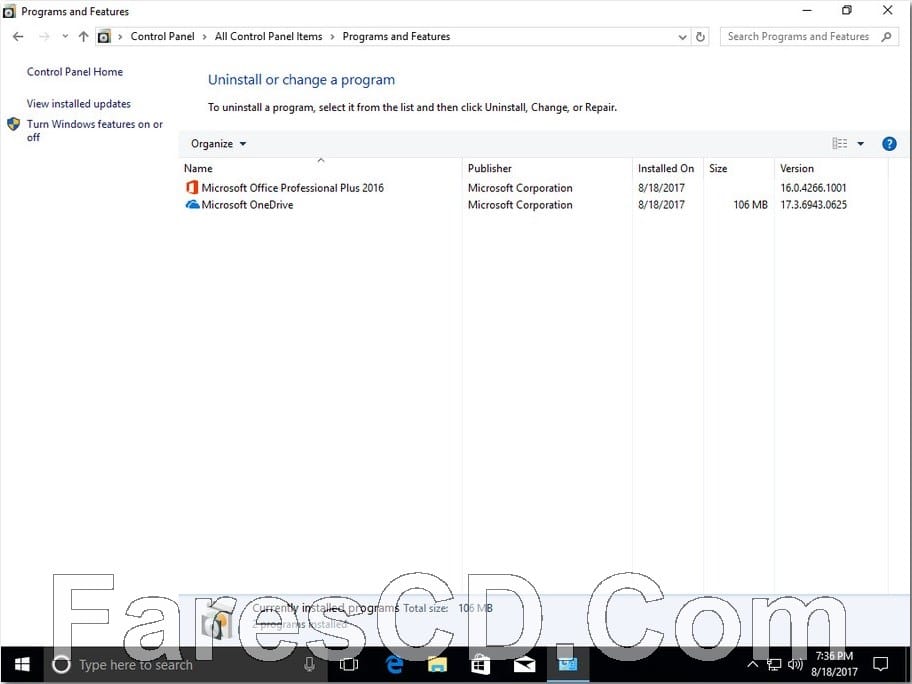Open Turn Windows features on or off
912x684 pixels.
(x=94, y=130)
